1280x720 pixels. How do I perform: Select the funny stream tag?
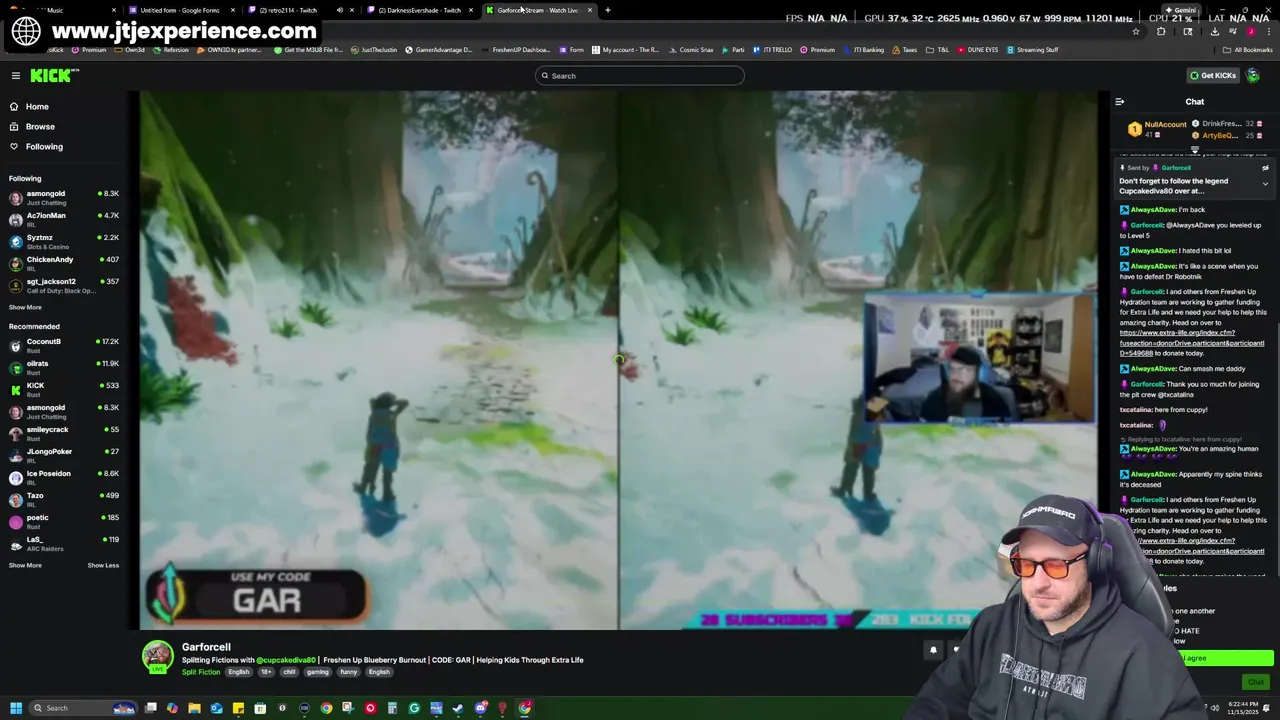[x=349, y=672]
